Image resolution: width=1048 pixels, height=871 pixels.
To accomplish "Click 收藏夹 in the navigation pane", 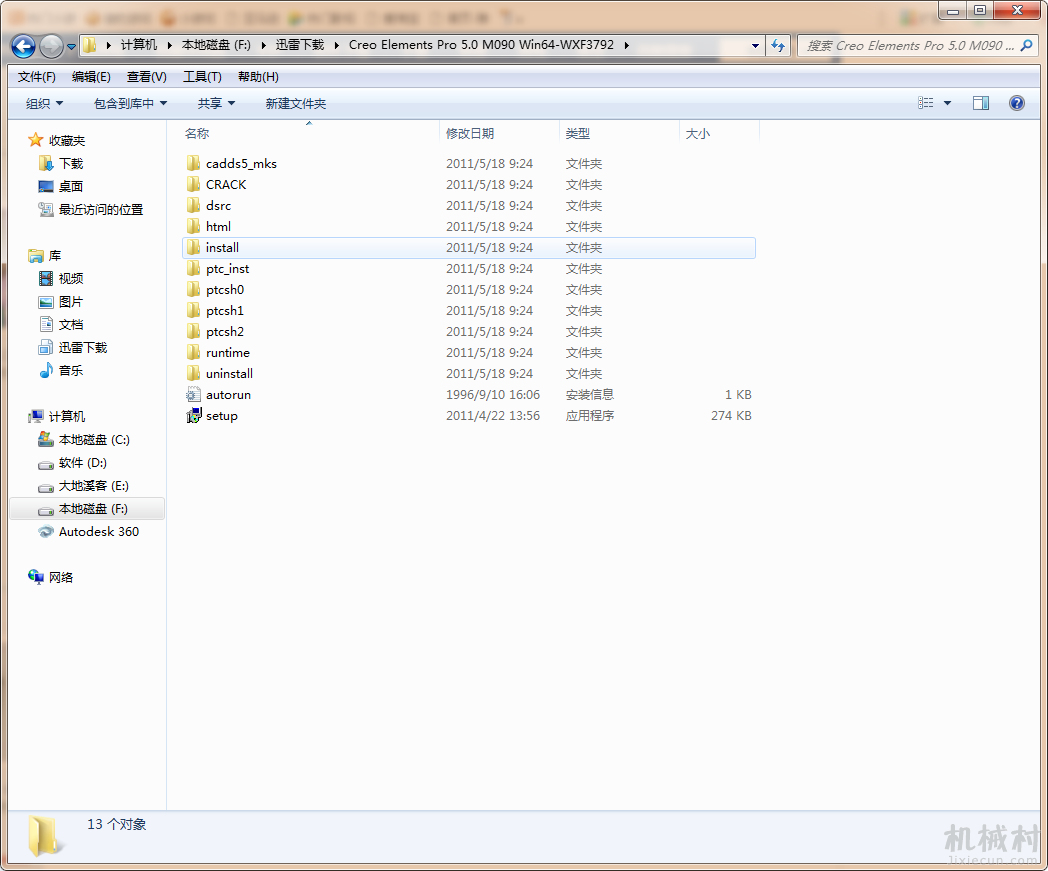I will (67, 140).
